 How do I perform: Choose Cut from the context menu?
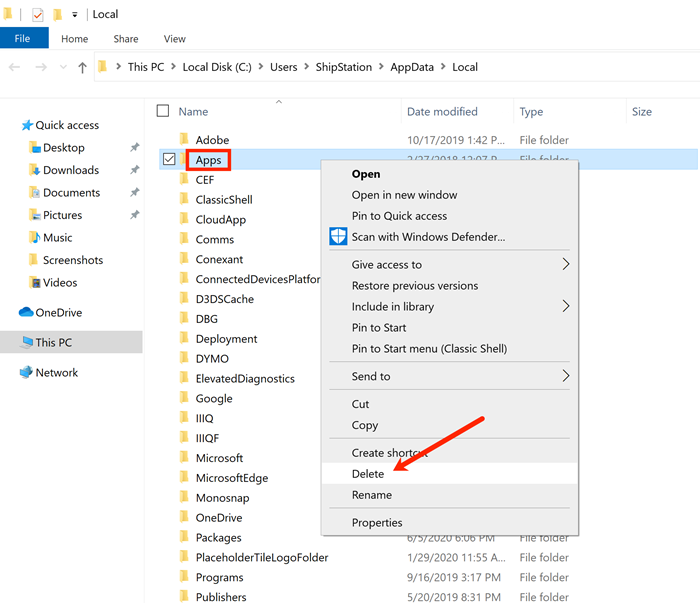pyautogui.click(x=450, y=404)
